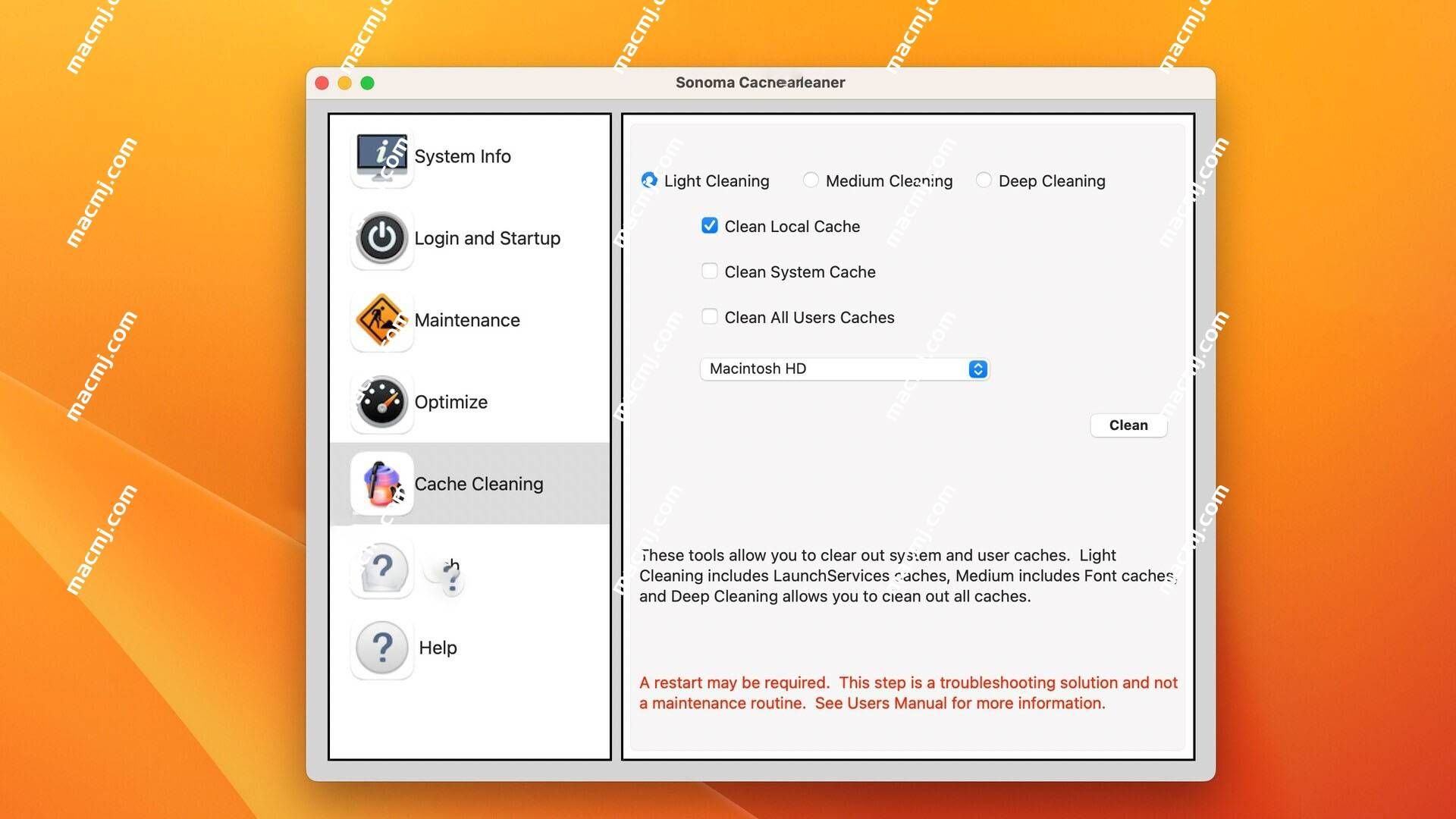The width and height of the screenshot is (1456, 819).
Task: Open the System Info monitor icon
Action: (381, 157)
